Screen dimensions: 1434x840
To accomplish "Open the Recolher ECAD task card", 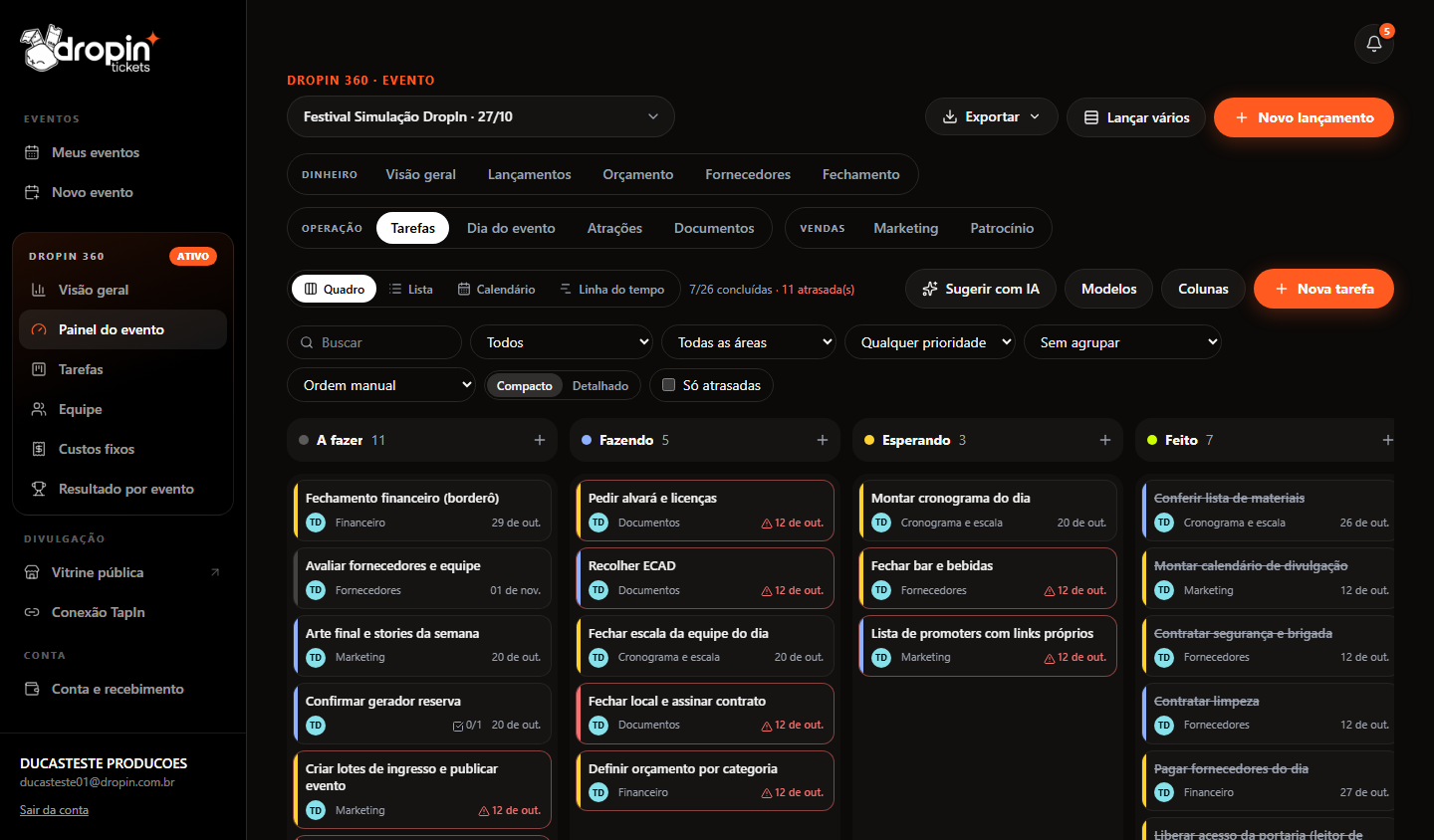I will click(706, 578).
